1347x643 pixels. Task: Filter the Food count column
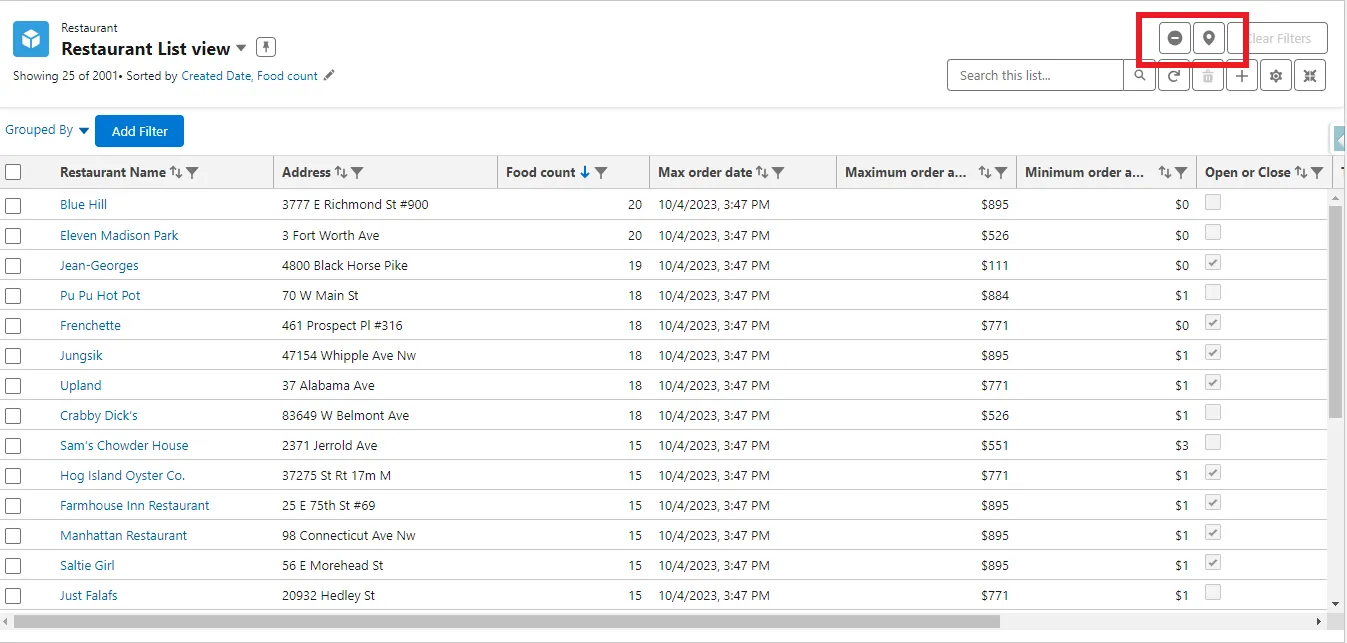(x=601, y=172)
